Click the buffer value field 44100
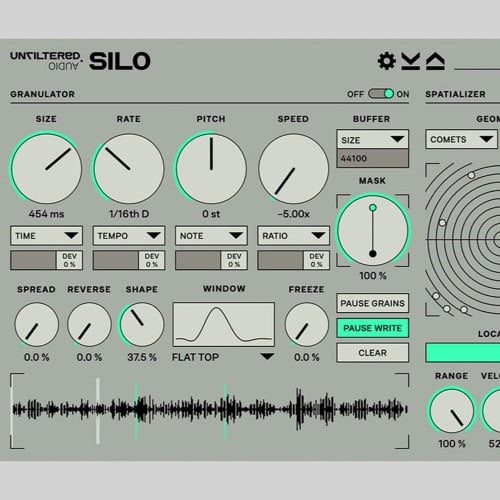500x500 pixels. pos(372,158)
